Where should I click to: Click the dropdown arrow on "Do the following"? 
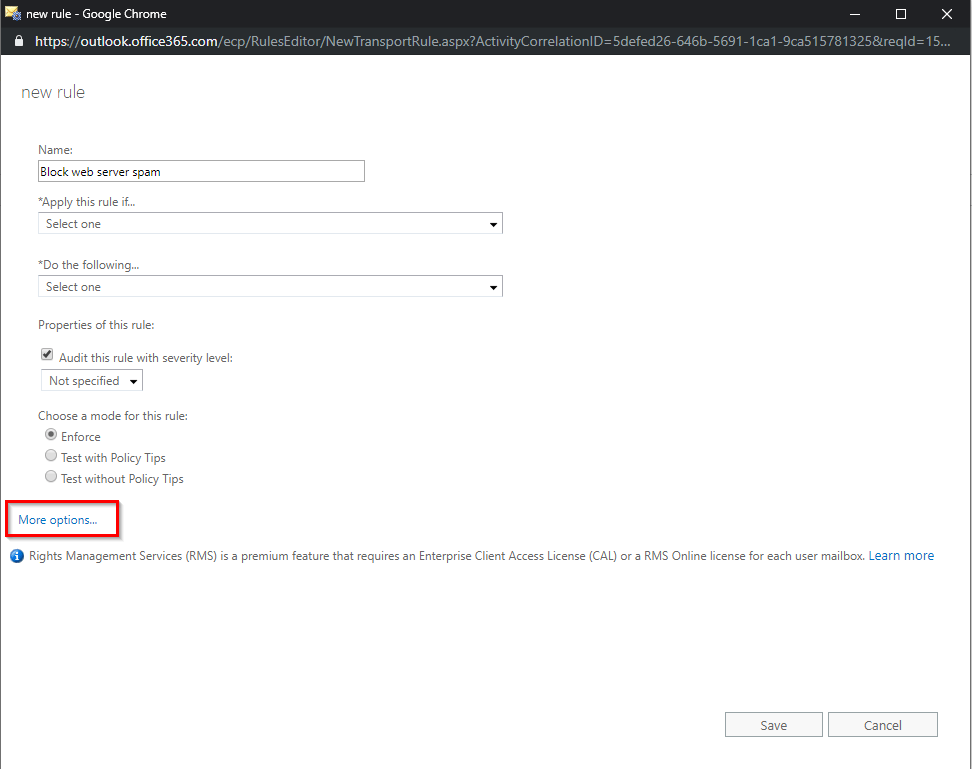point(492,286)
